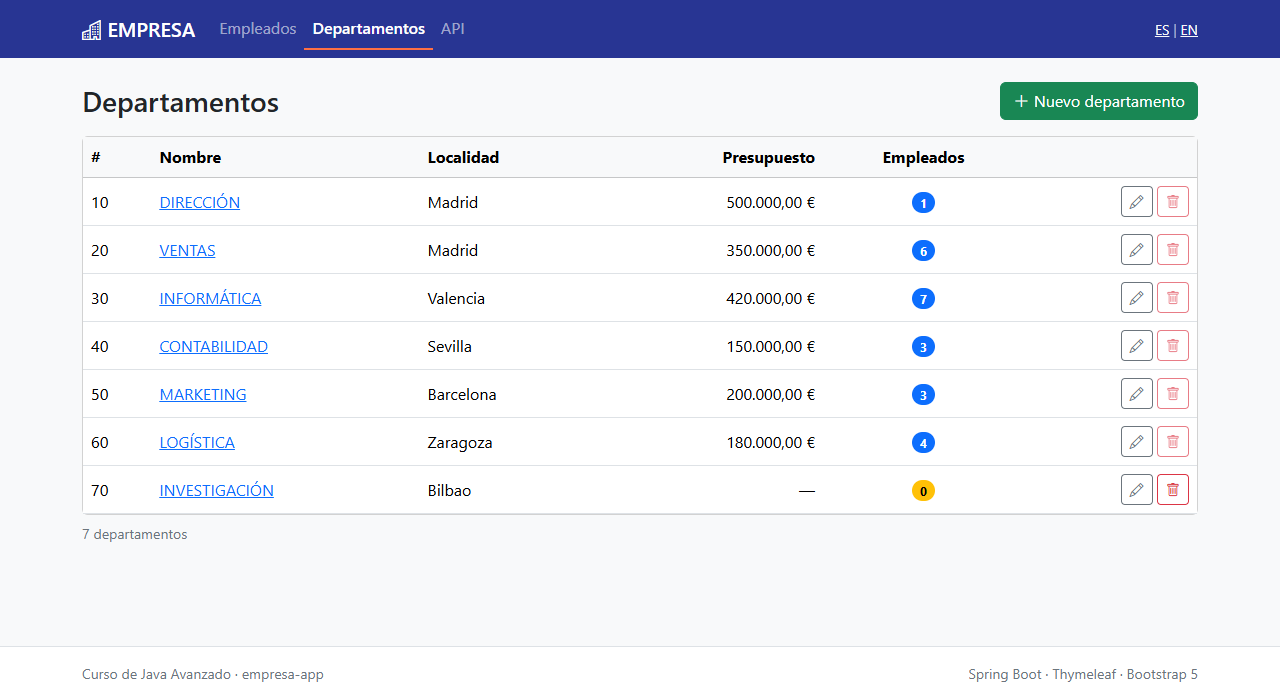Follow the MARKETING department link

(x=203, y=394)
